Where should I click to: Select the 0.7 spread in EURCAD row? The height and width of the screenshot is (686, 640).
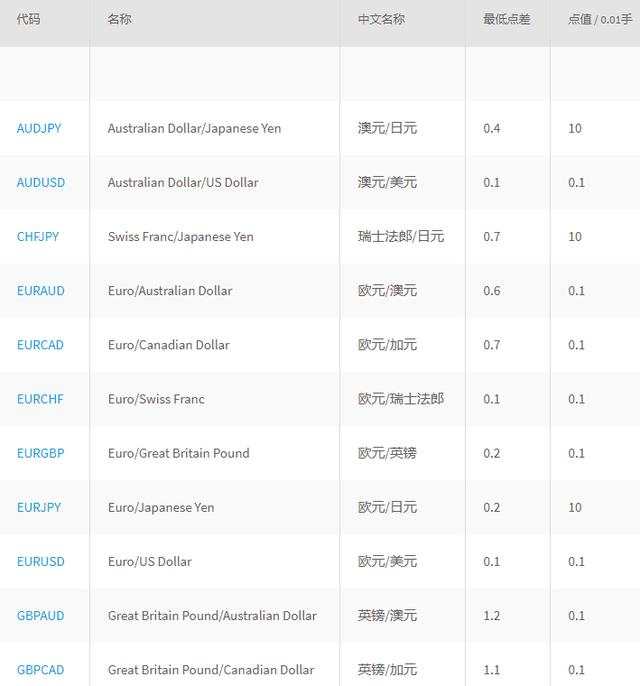[492, 345]
